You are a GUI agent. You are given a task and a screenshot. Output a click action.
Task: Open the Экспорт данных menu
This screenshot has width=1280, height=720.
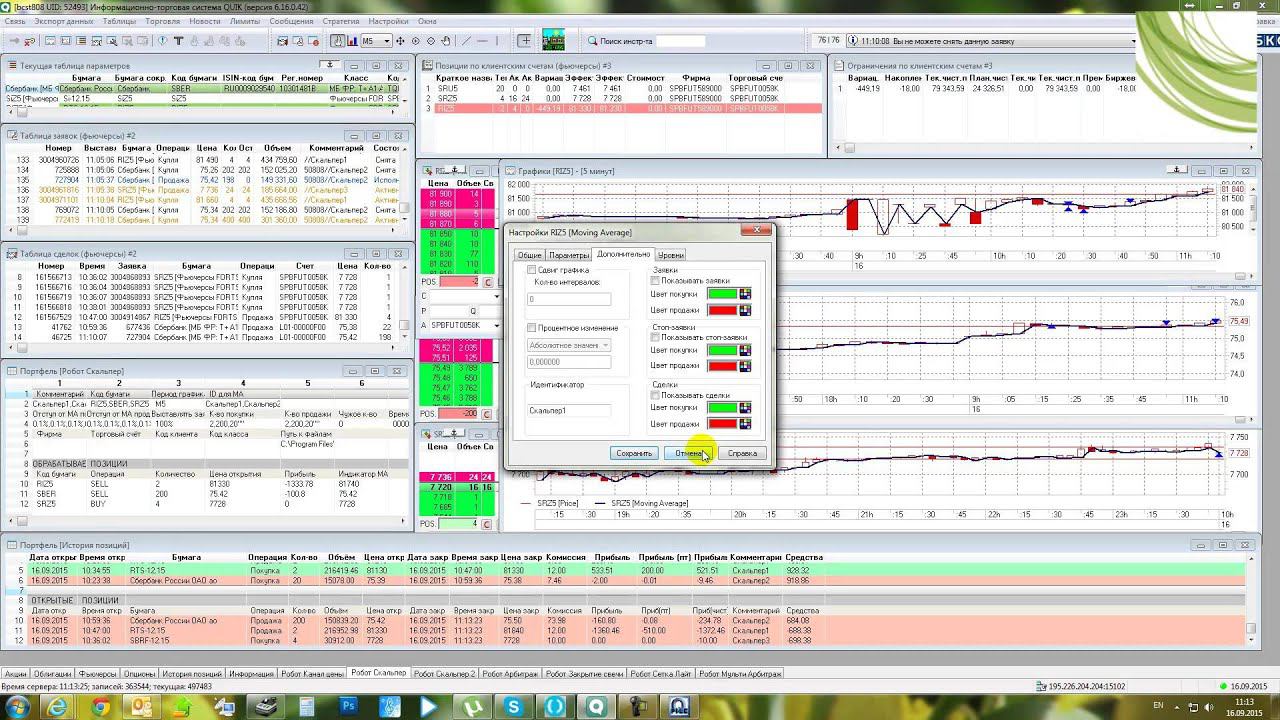point(64,20)
